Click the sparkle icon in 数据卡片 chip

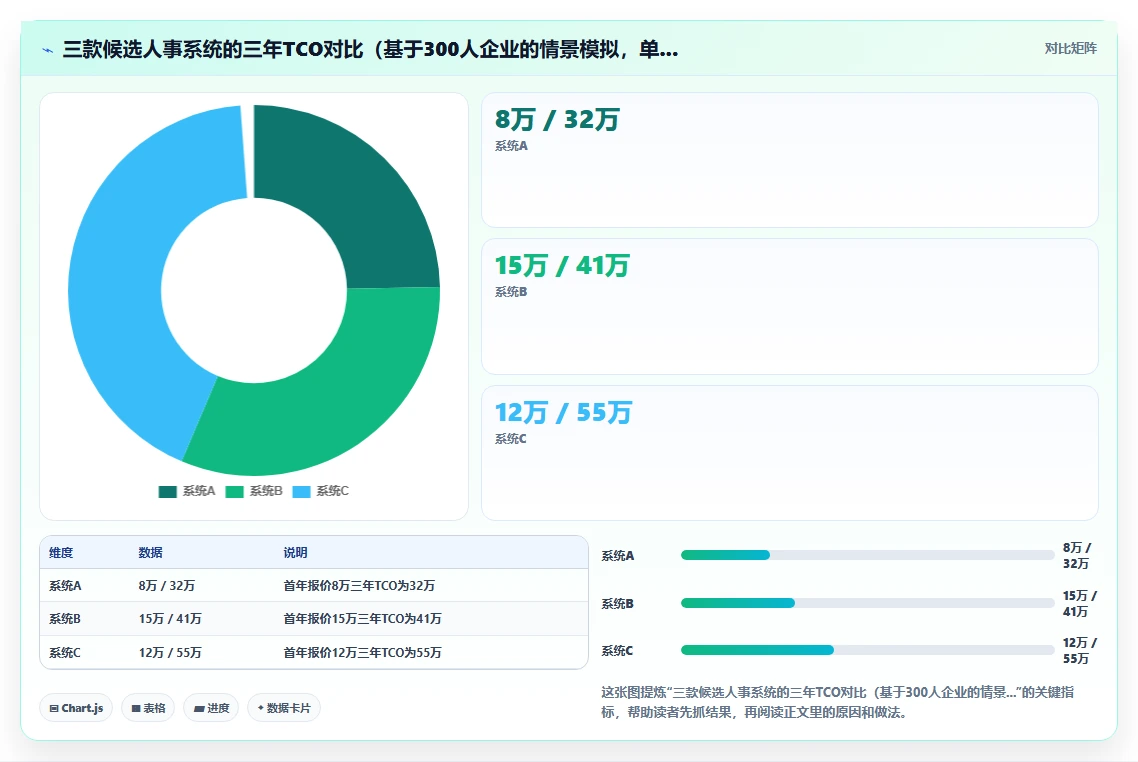261,708
